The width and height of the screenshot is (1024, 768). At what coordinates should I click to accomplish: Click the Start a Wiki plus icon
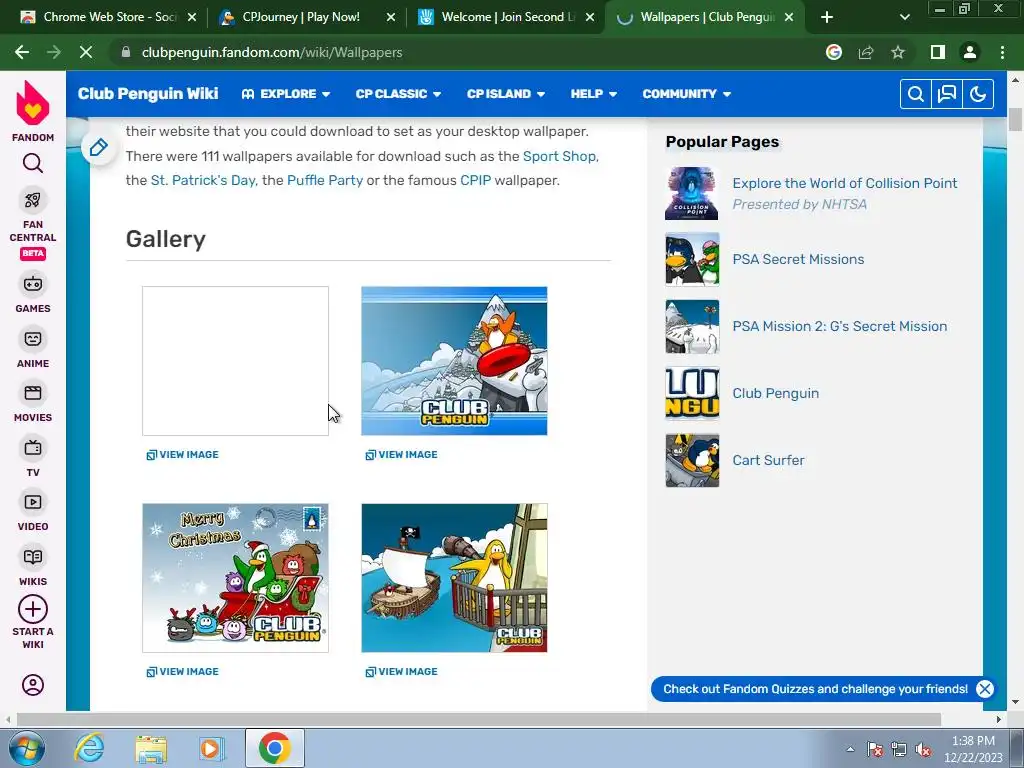(33, 609)
